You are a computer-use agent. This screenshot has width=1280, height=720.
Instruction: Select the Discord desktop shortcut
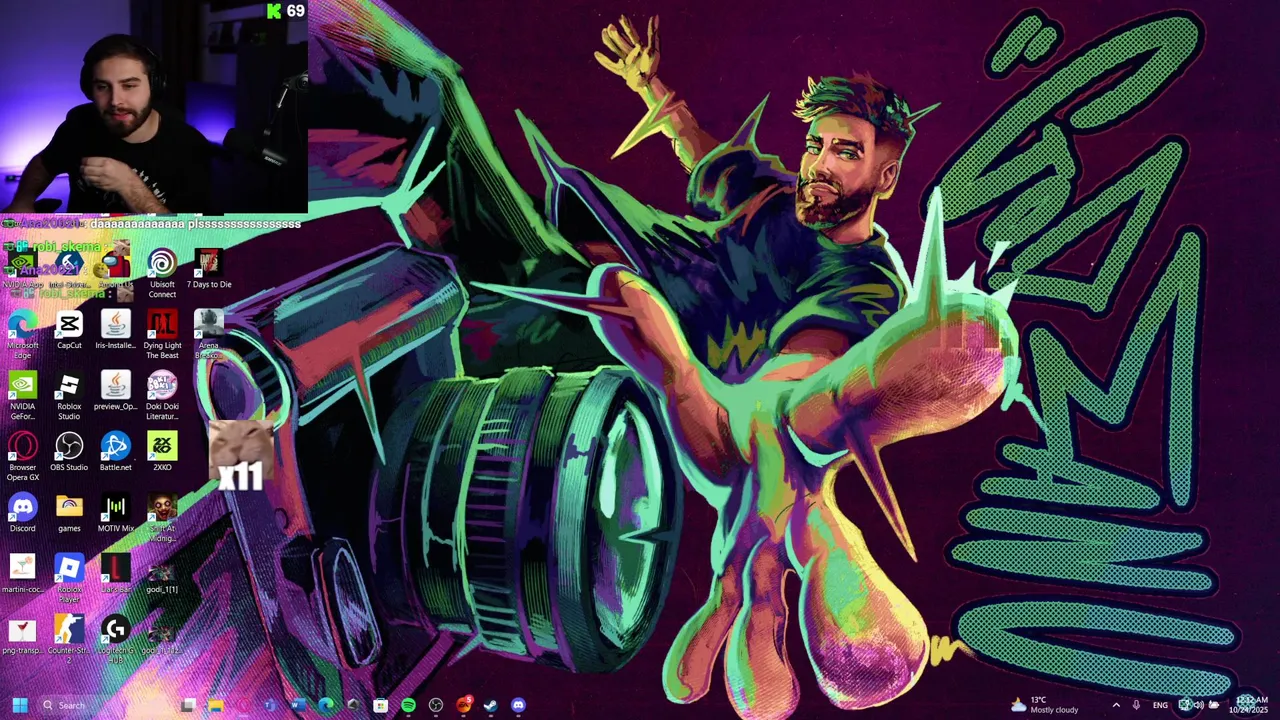(x=22, y=513)
